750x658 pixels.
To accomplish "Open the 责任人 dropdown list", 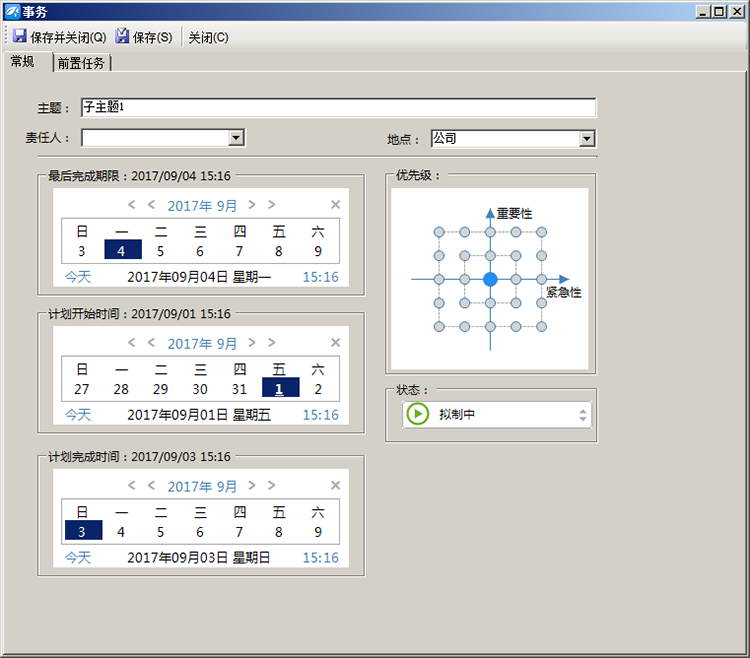I will 236,138.
